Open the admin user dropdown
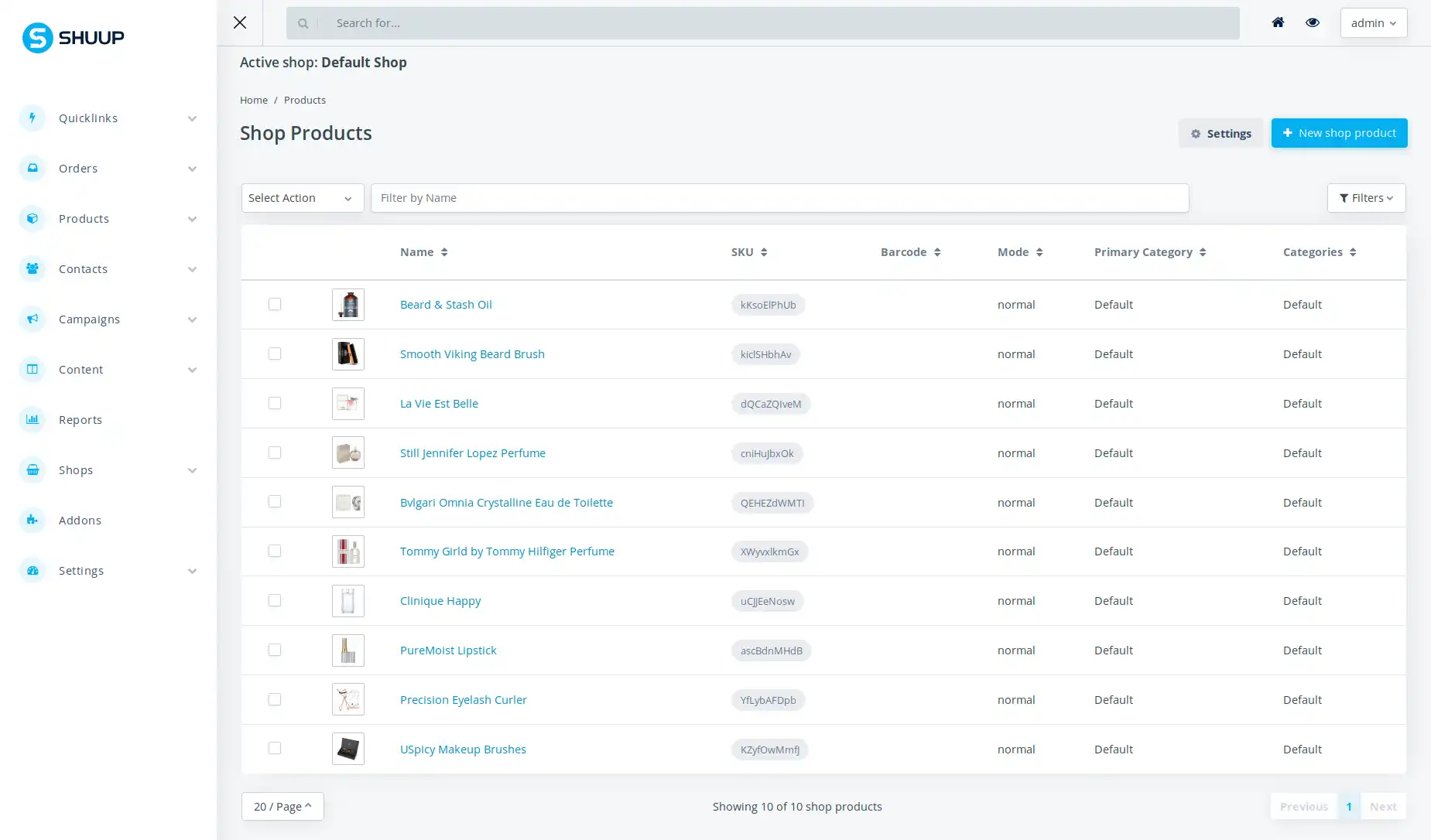 pyautogui.click(x=1373, y=22)
